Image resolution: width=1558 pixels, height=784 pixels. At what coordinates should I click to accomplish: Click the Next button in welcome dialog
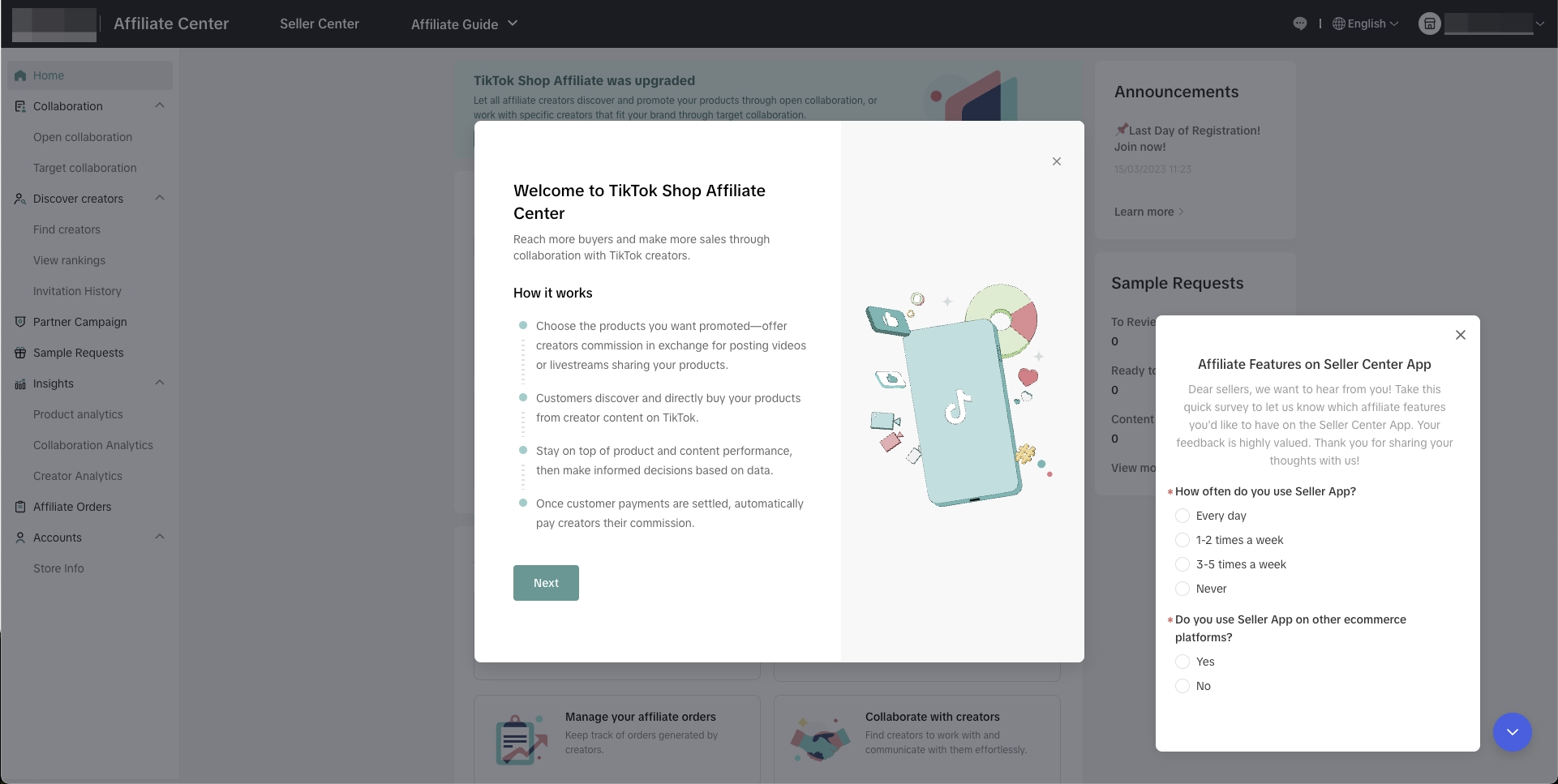click(546, 583)
